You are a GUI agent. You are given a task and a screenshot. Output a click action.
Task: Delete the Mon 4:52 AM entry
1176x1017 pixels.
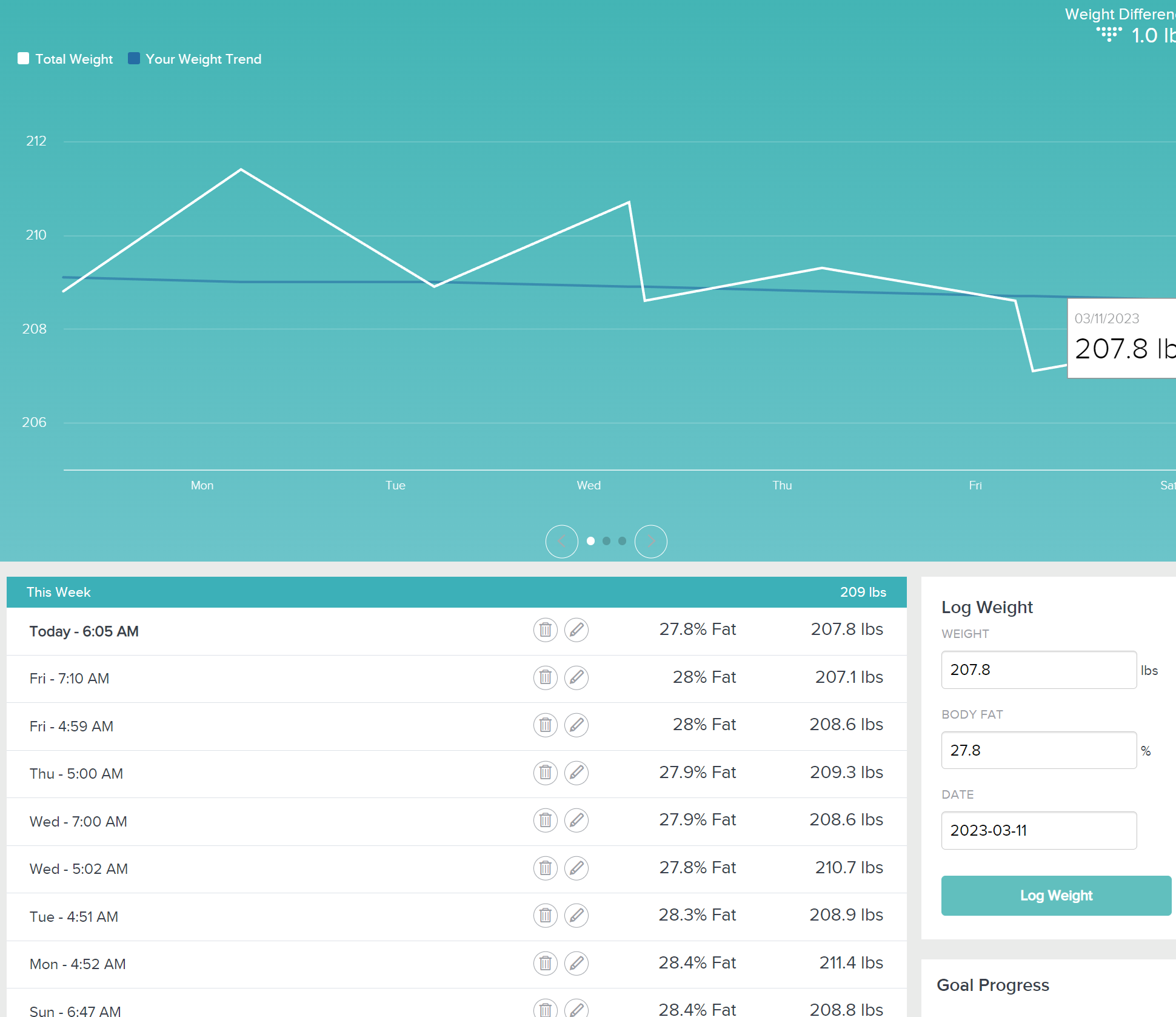(545, 963)
